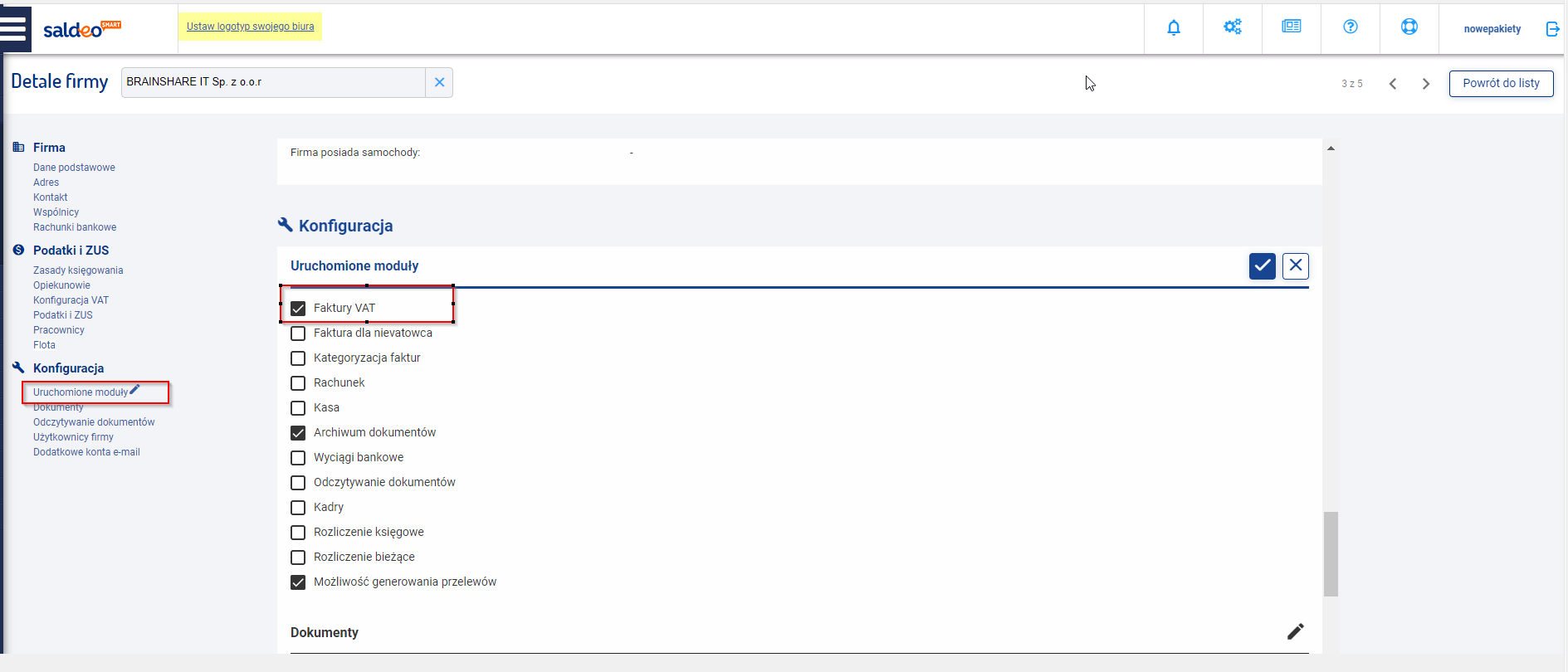
Task: Go to next company with right chevron
Action: point(1426,84)
